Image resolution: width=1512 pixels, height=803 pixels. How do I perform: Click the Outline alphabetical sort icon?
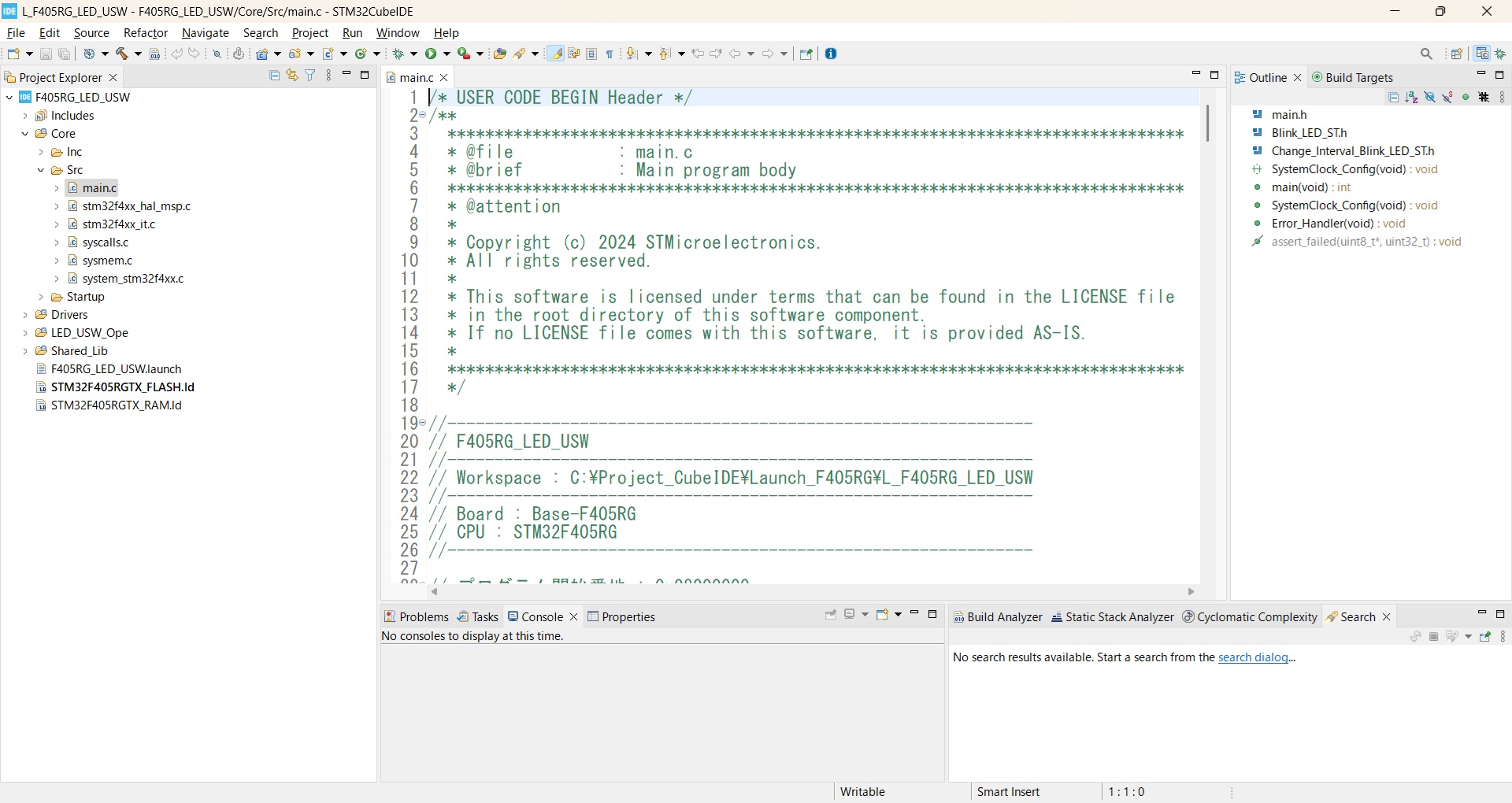pyautogui.click(x=1412, y=98)
